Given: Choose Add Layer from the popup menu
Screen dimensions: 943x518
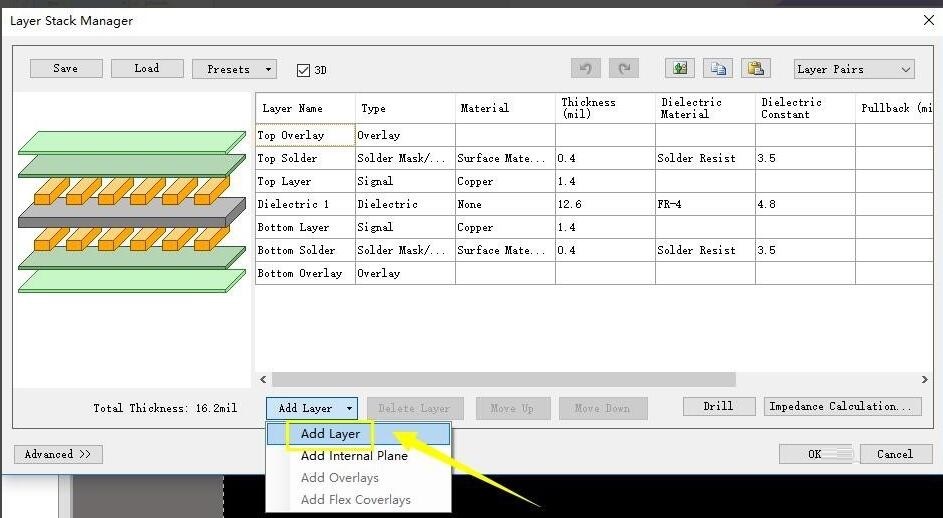Looking at the screenshot, I should tap(358, 434).
